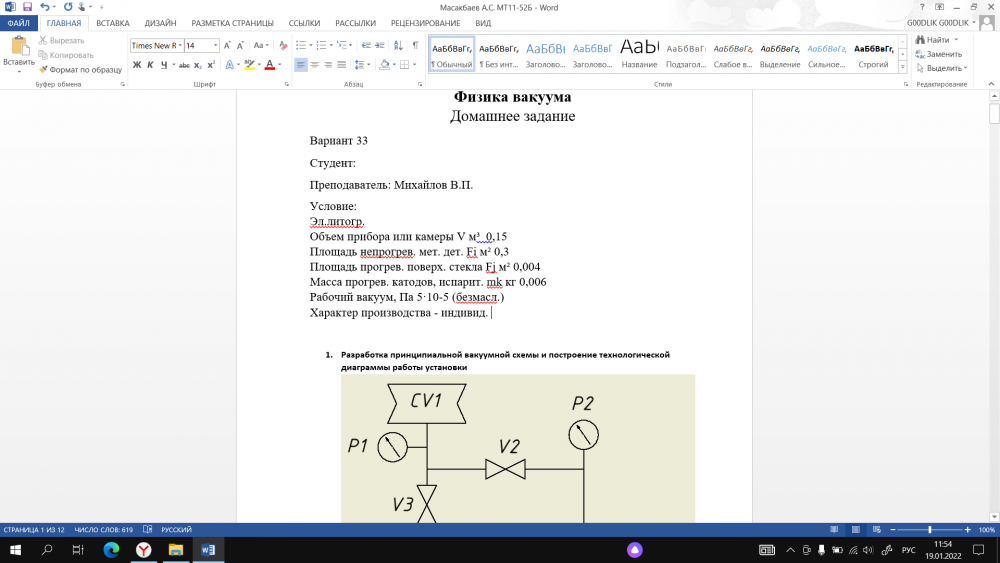Open the Word Help question mark
The image size is (1000, 563).
pos(922,7)
